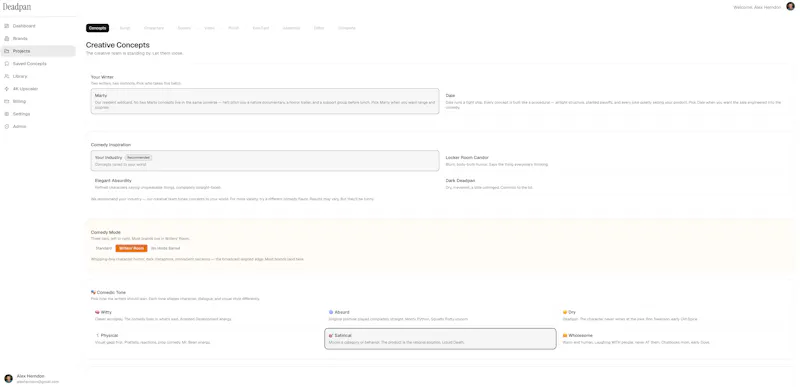Screen dimensions: 800x387
Task: Click the Absurd tone circle icon
Action: [x=331, y=312]
